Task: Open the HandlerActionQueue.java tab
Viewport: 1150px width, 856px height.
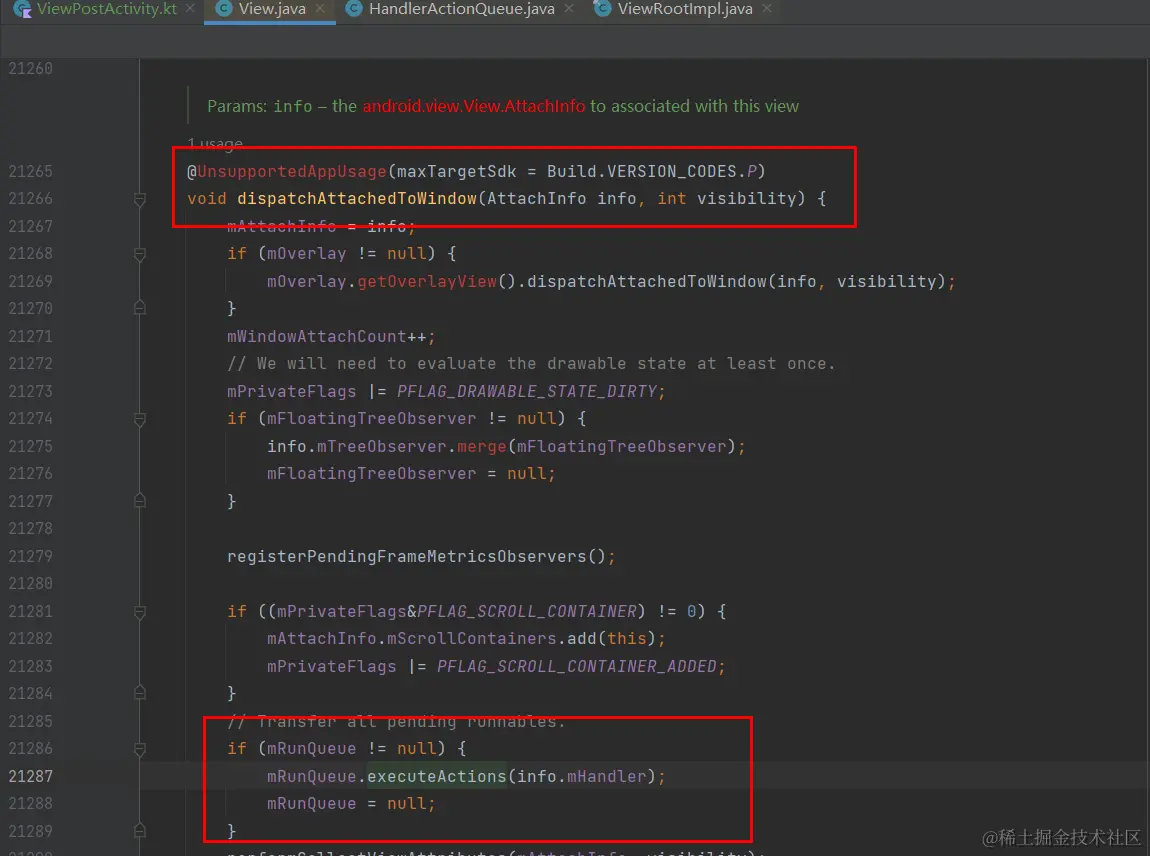Action: [x=461, y=9]
